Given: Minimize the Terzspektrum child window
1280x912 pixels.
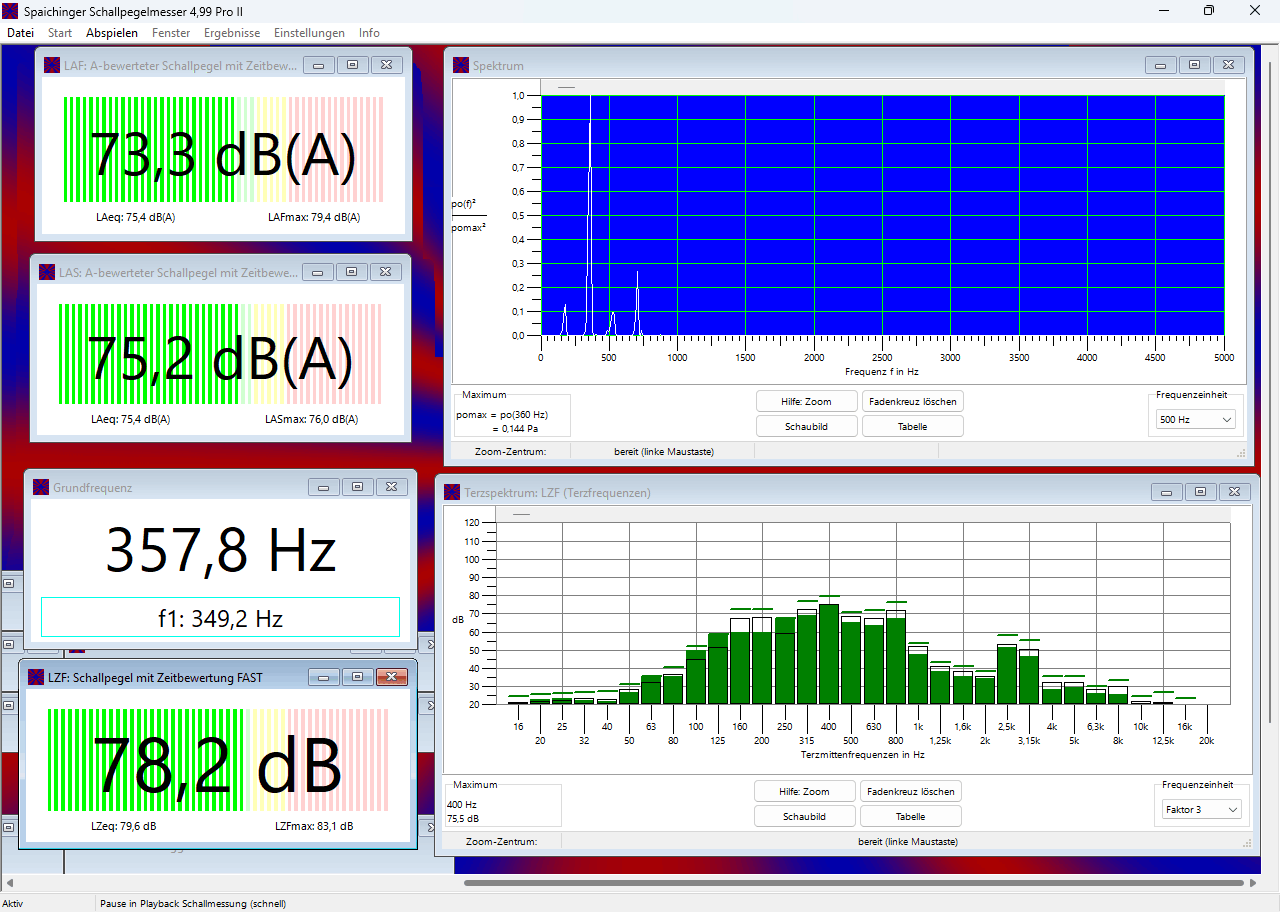Looking at the screenshot, I should coord(1166,492).
